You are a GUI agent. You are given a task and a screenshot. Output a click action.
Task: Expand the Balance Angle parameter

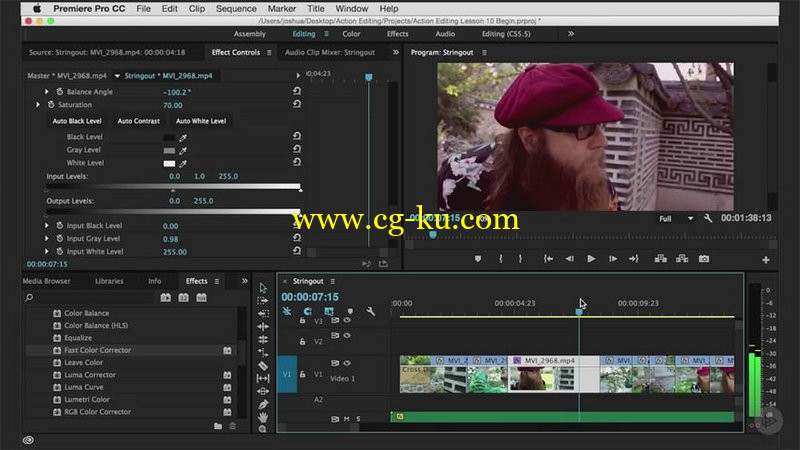pos(46,92)
